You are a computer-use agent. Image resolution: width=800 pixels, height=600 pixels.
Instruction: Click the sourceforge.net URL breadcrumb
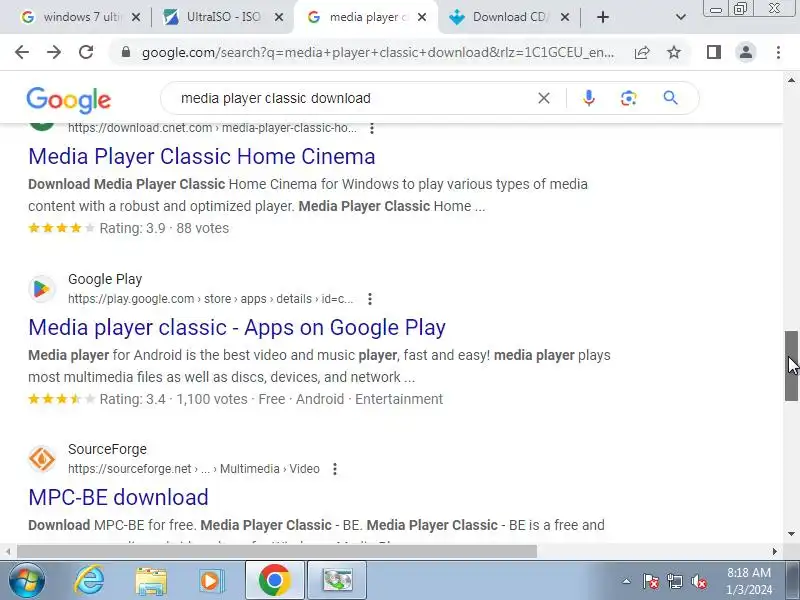(194, 469)
